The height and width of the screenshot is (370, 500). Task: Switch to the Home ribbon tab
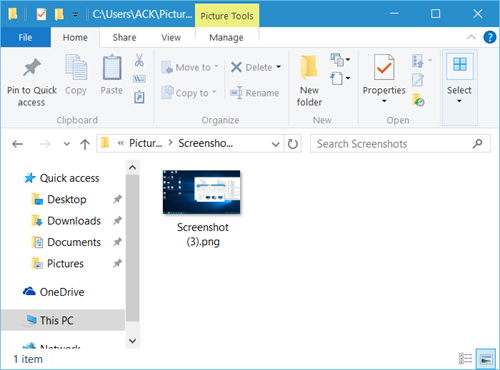75,37
